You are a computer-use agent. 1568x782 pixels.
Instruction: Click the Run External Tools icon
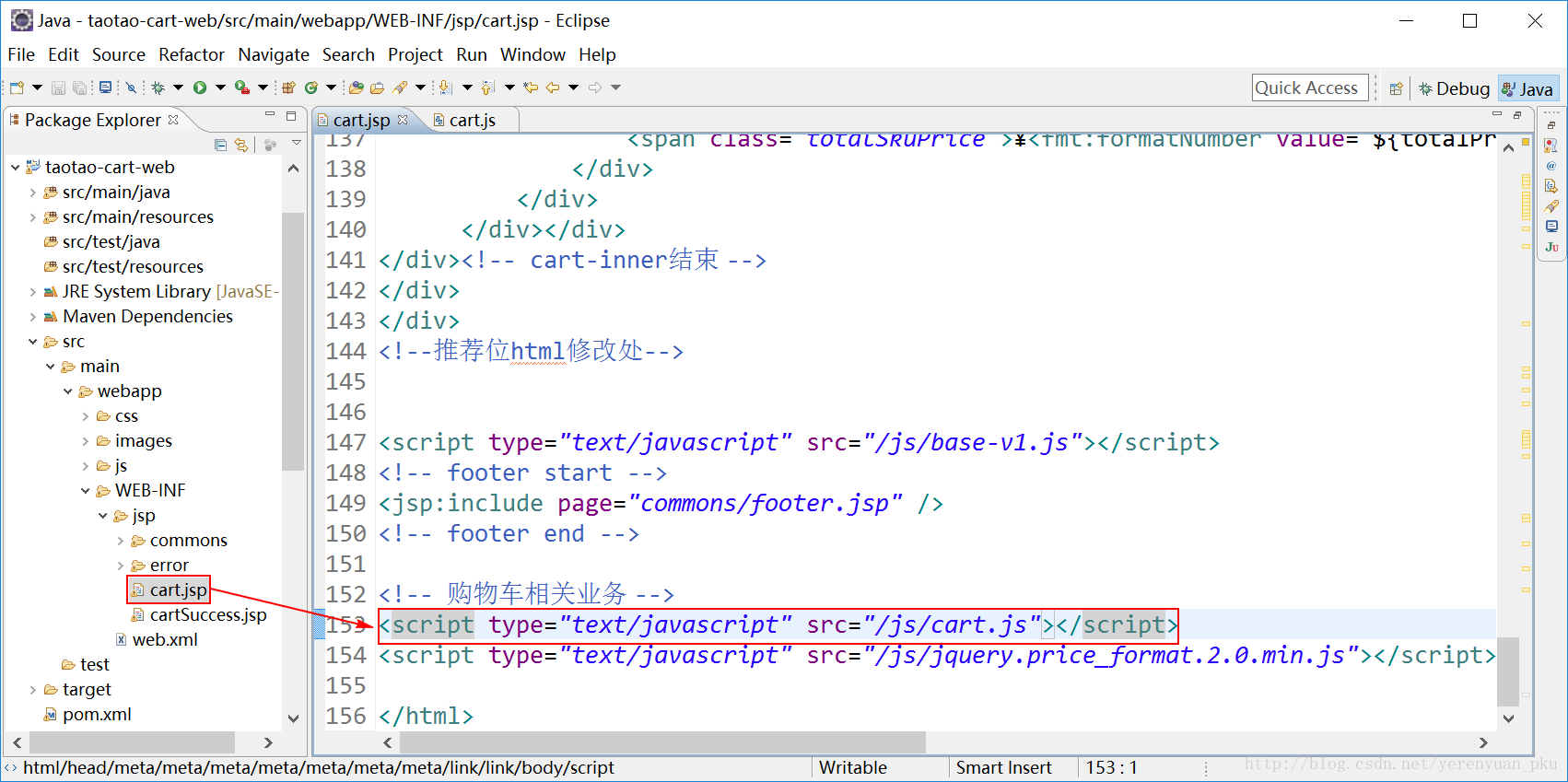point(242,88)
